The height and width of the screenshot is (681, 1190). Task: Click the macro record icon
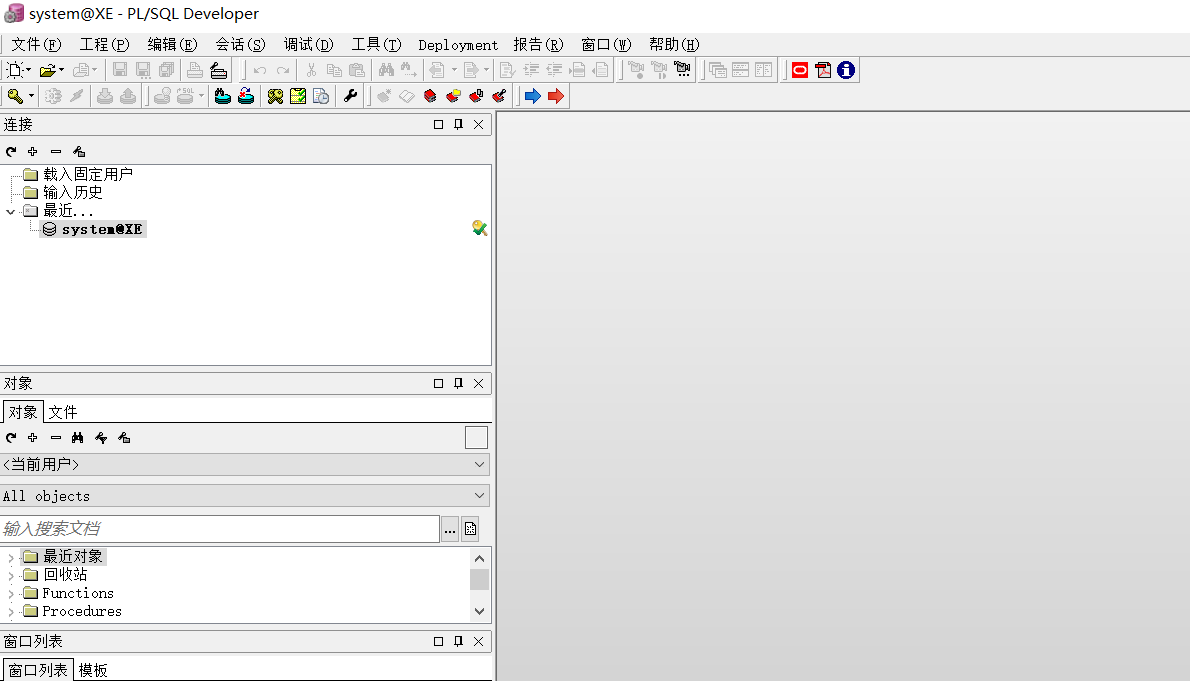(636, 69)
